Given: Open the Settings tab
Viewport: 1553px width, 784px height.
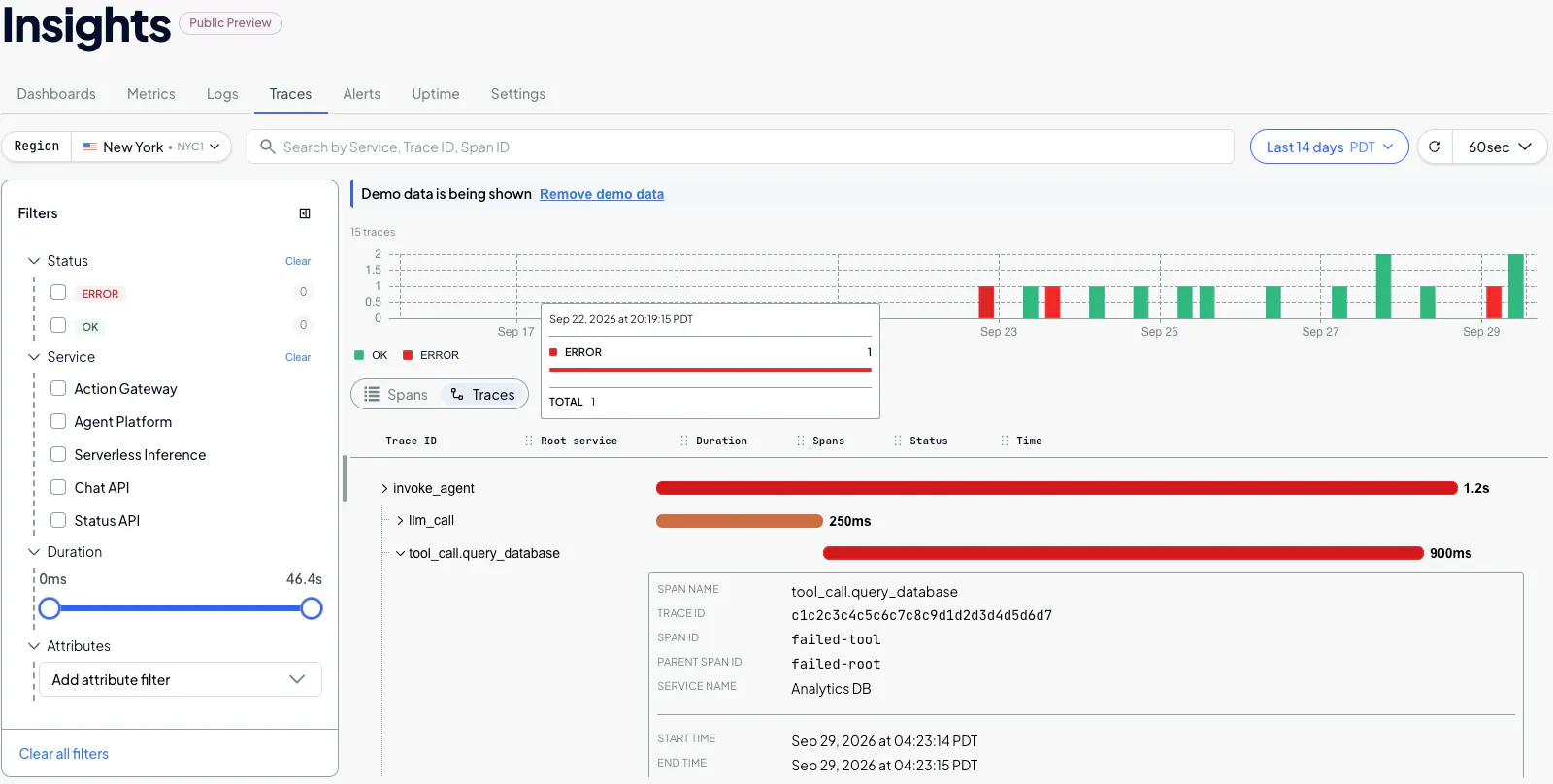Looking at the screenshot, I should click(518, 94).
